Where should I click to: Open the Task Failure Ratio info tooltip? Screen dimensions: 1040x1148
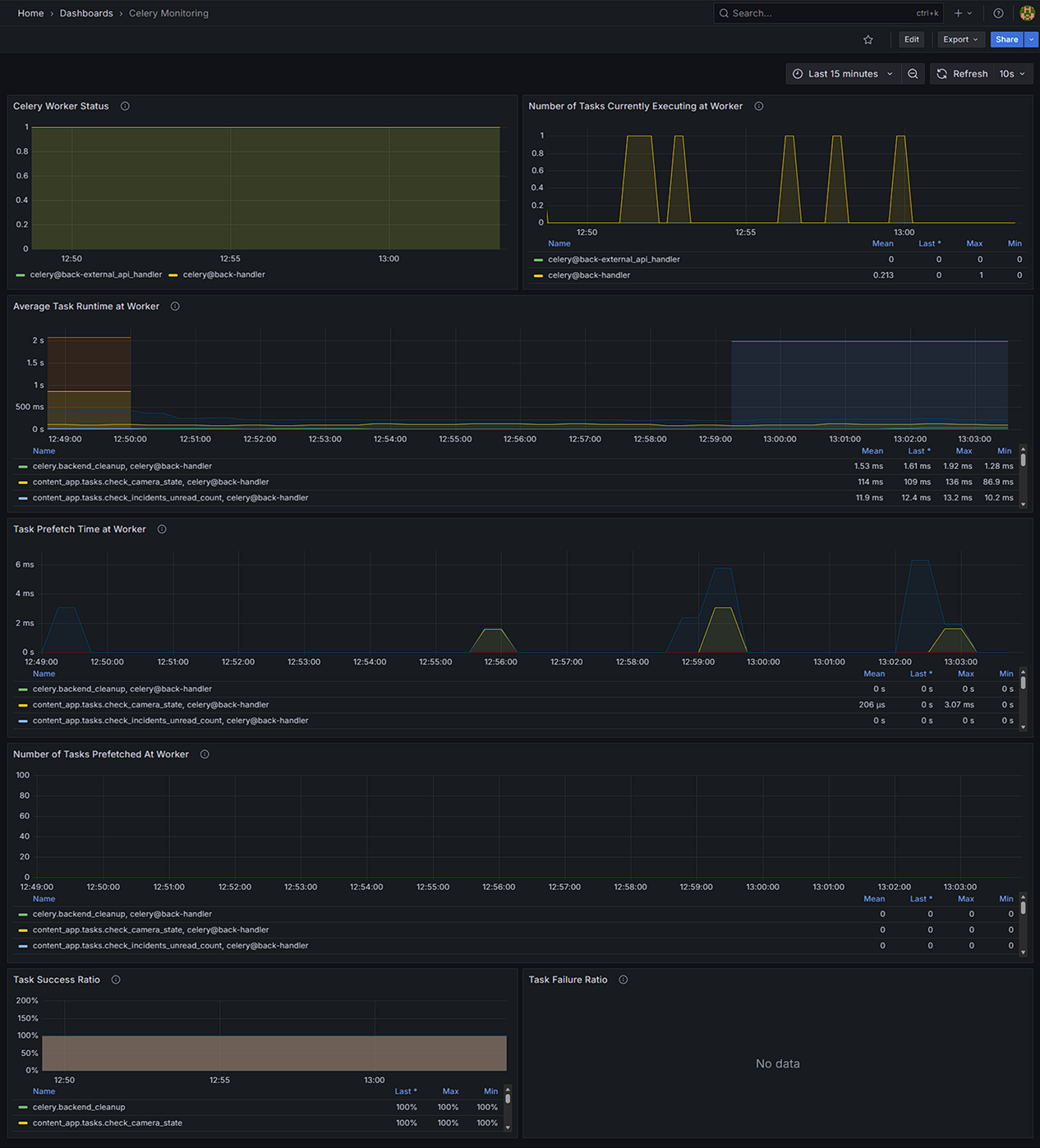623,980
